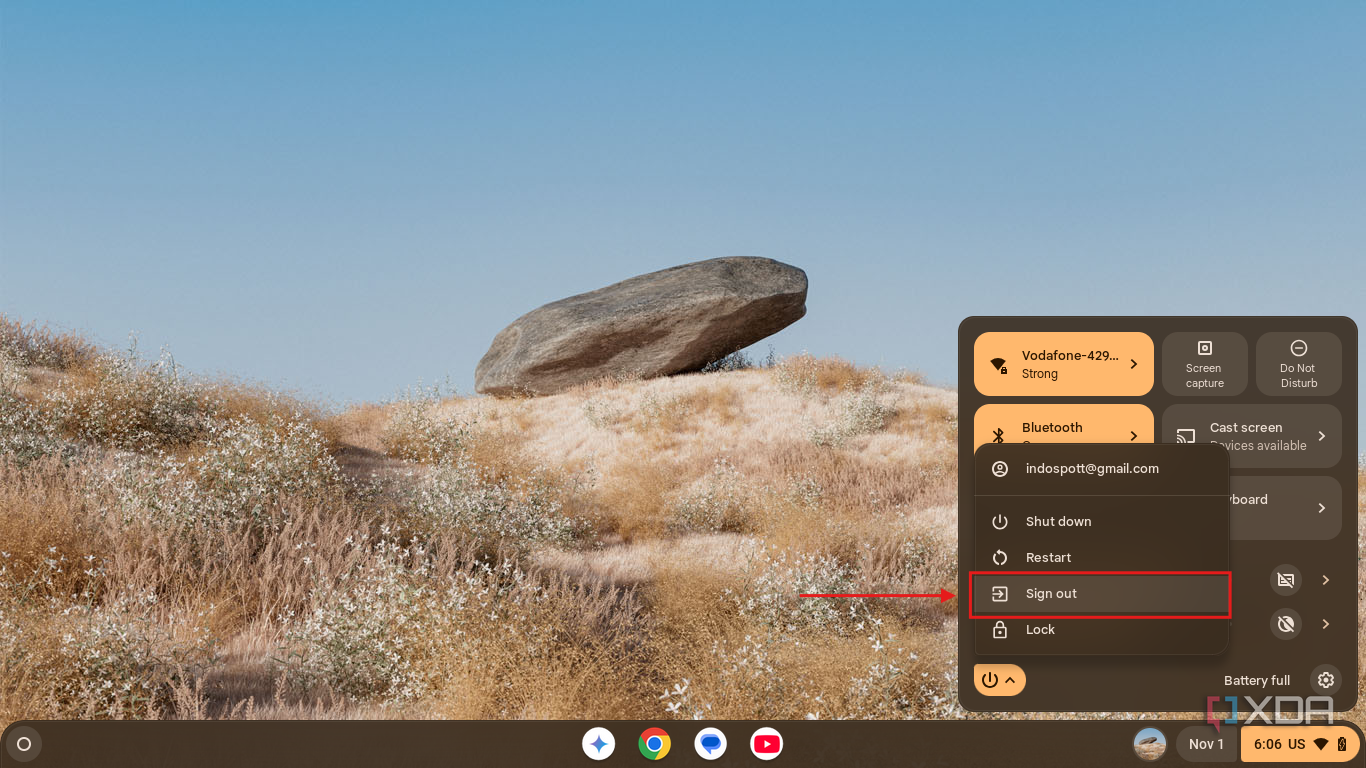
Task: Pick Restart from the power menu
Action: coord(1100,558)
